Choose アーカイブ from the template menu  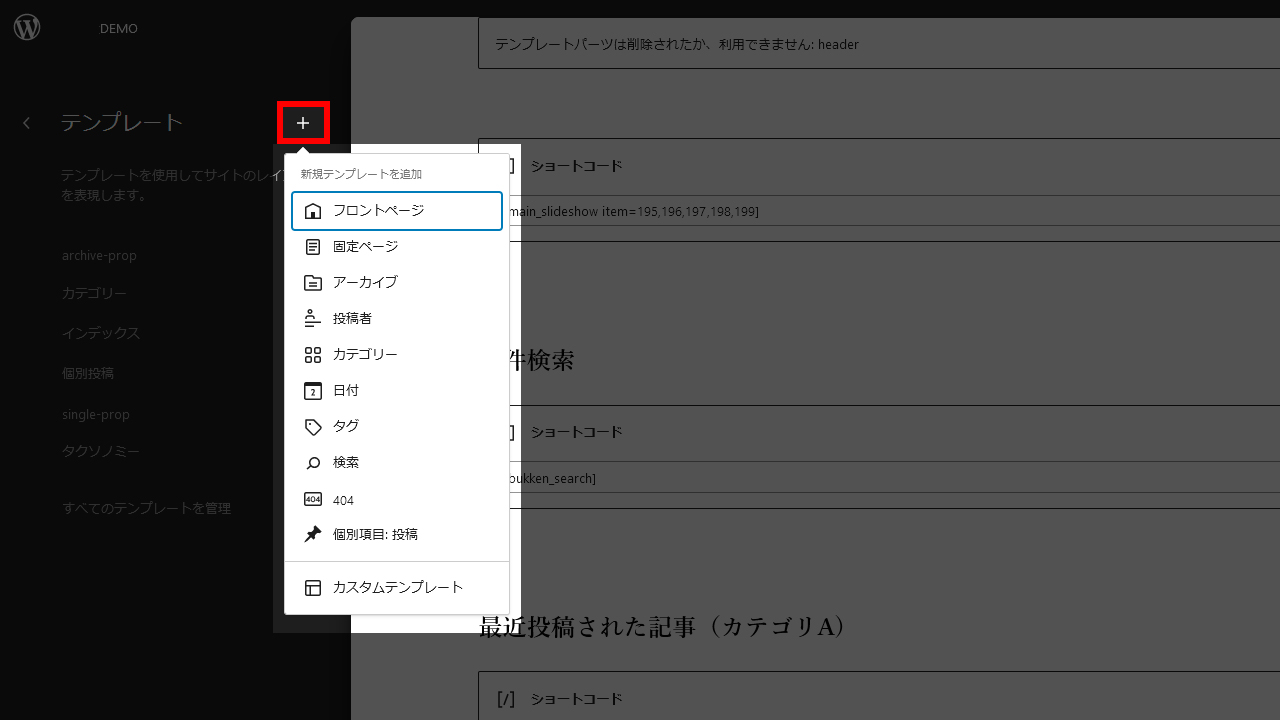pos(397,283)
